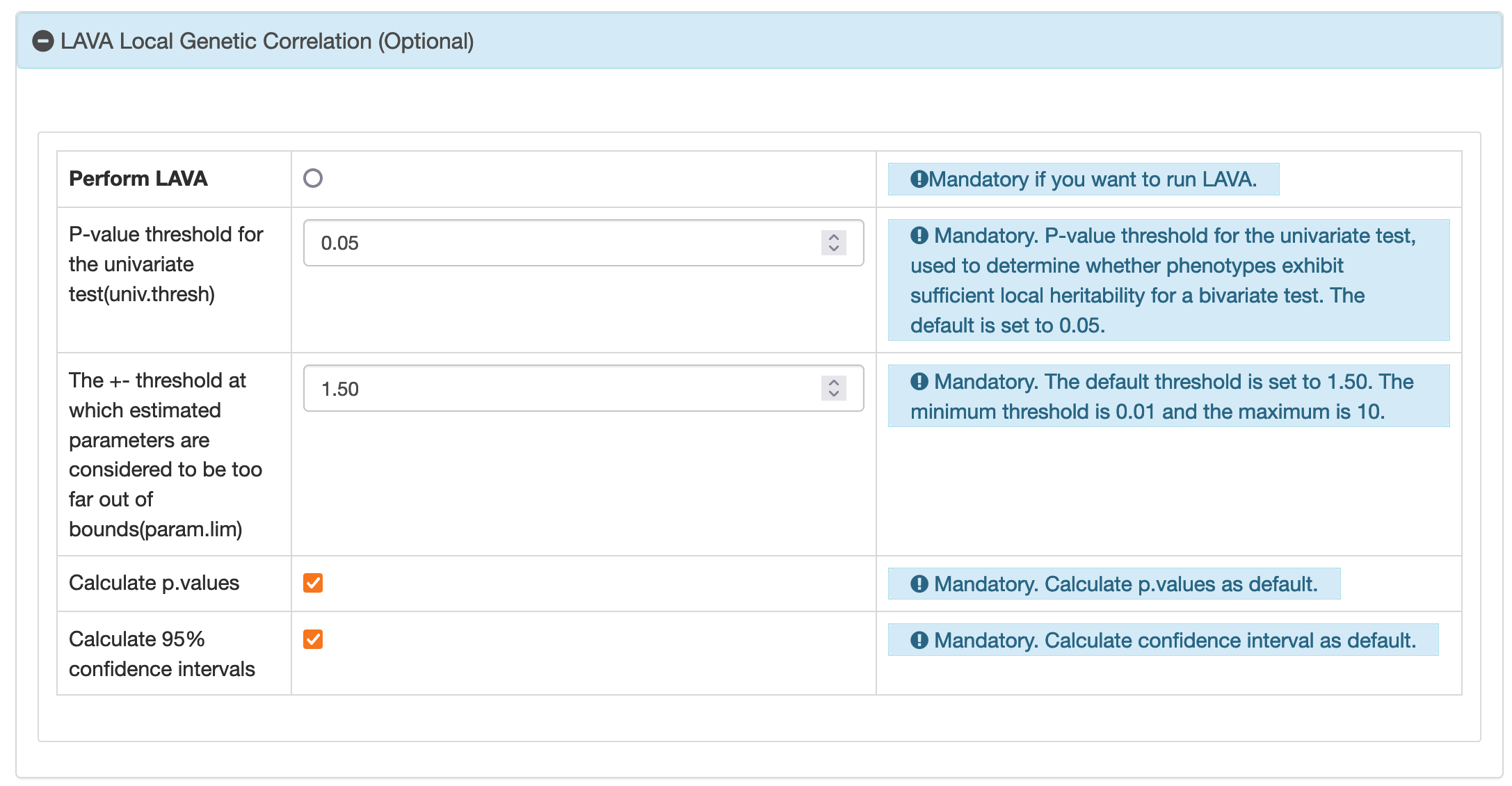Disable Calculate 95% confidence intervals checkbox
Image resolution: width=1512 pixels, height=786 pixels.
tap(313, 639)
